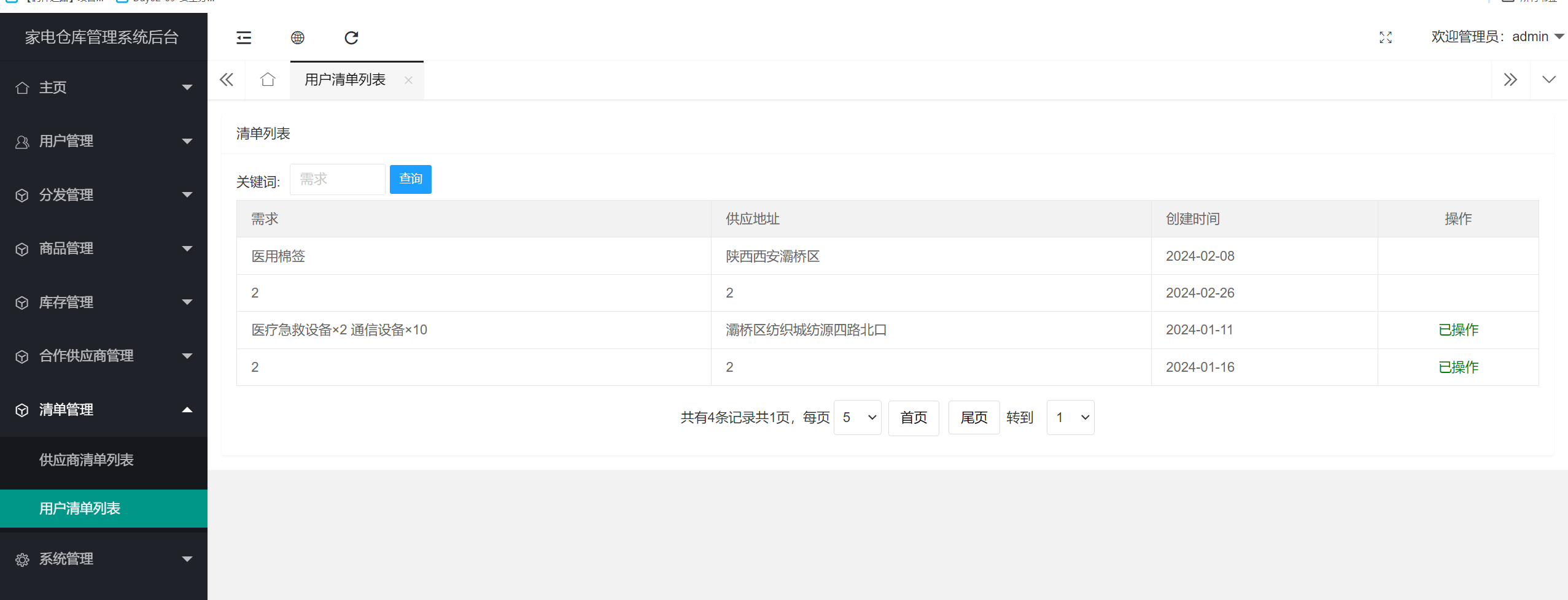Open the page jump dropdown
The image size is (1568, 600).
tap(1069, 417)
